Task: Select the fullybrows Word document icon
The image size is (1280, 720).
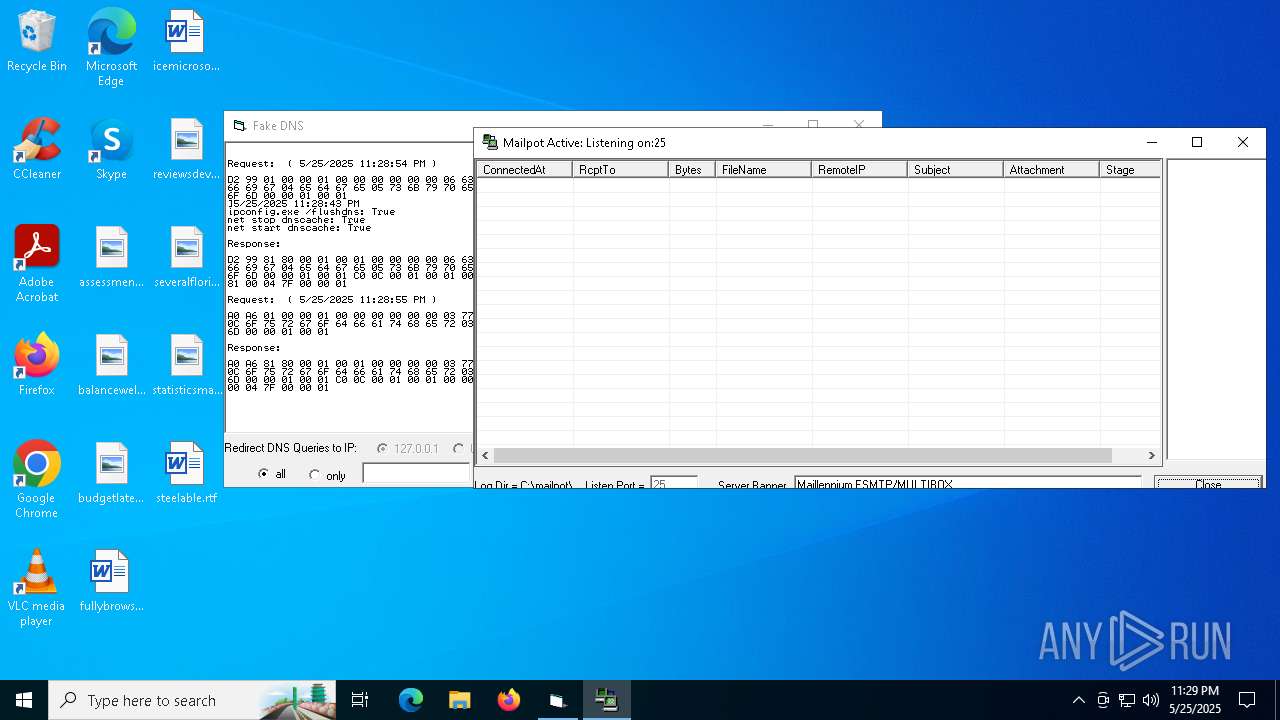Action: coord(111,581)
